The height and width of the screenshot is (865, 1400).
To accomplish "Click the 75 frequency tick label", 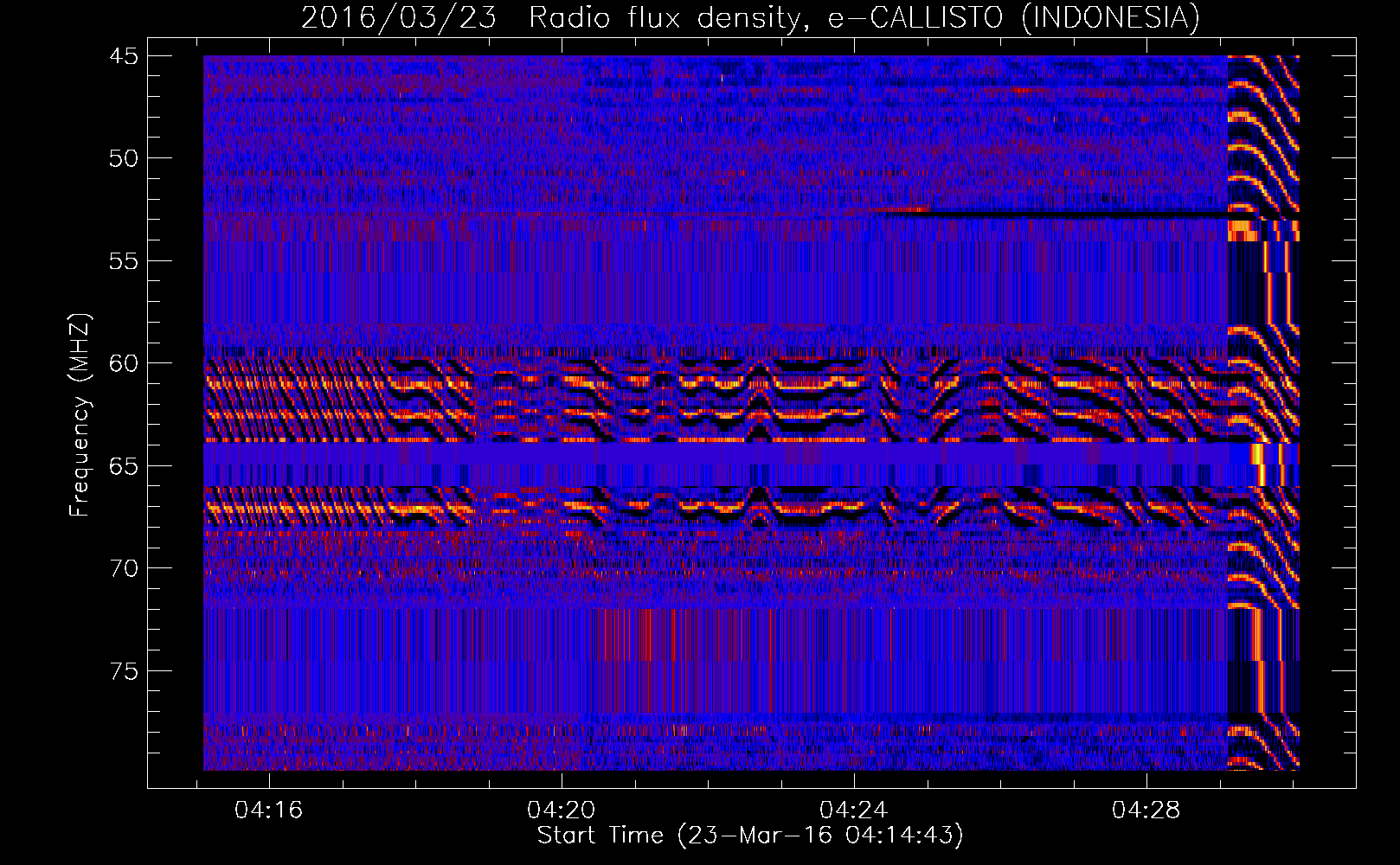I will click(123, 671).
